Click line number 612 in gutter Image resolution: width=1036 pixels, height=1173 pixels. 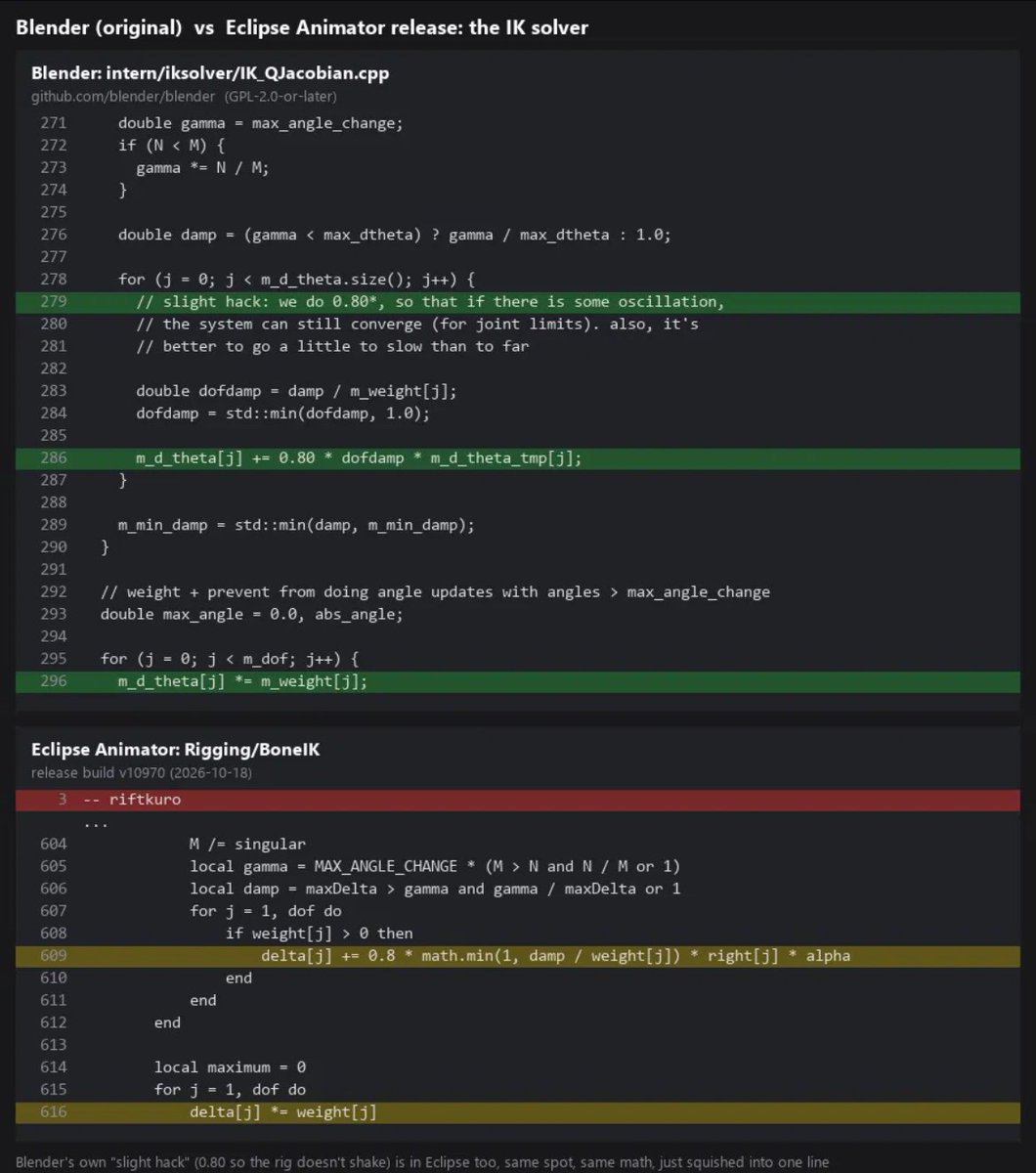pos(54,1022)
